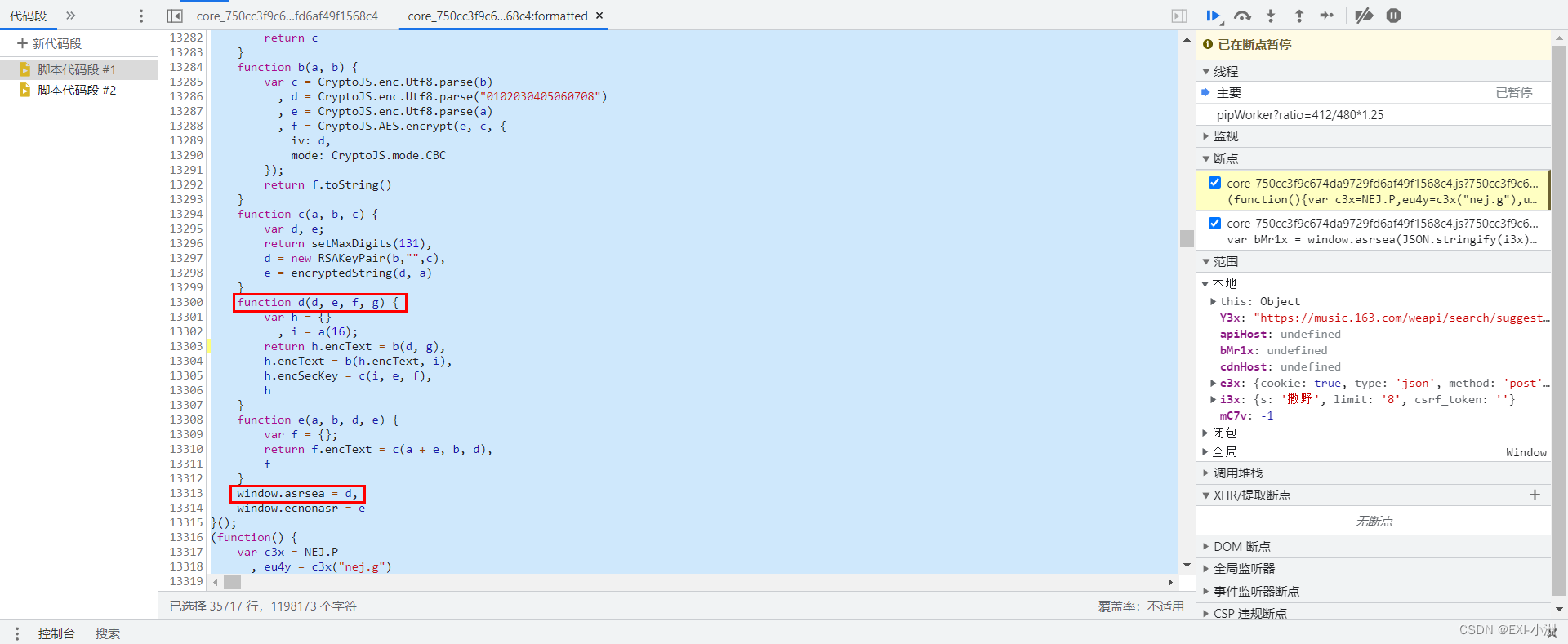Click editor scrollbar down arrow
The image size is (1568, 644).
tap(1187, 565)
